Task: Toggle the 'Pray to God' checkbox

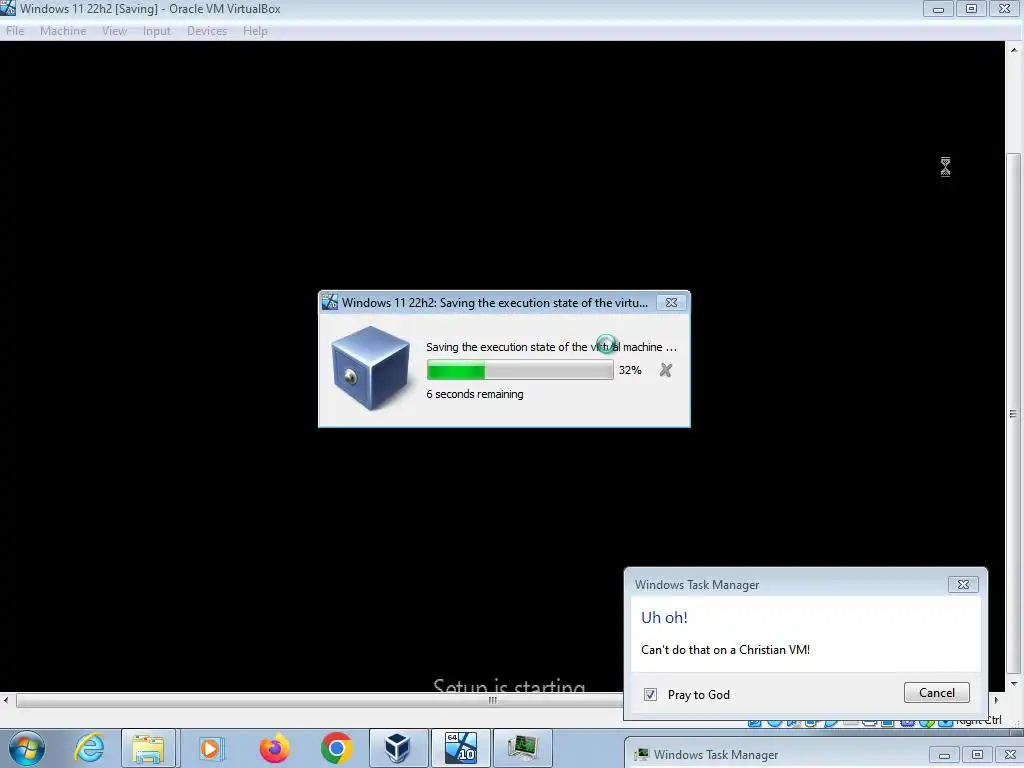Action: [x=650, y=694]
